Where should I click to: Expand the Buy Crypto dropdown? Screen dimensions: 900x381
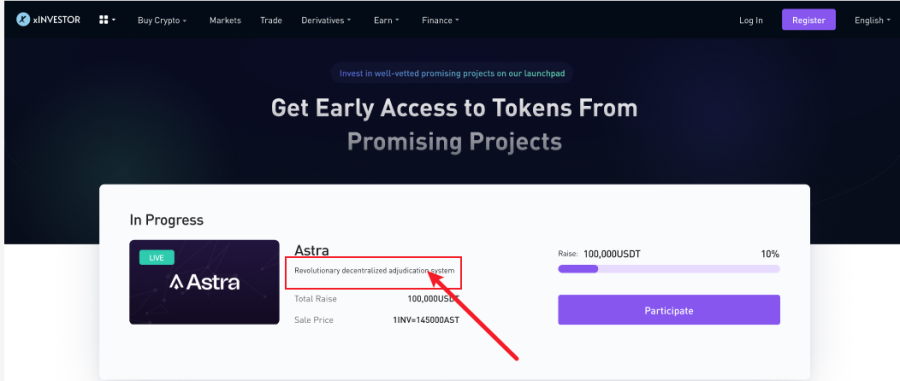162,20
